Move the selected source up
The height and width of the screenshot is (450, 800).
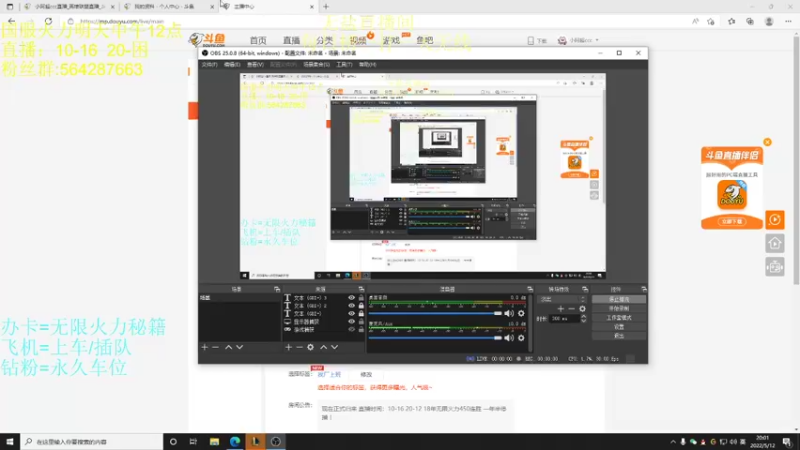tap(323, 347)
